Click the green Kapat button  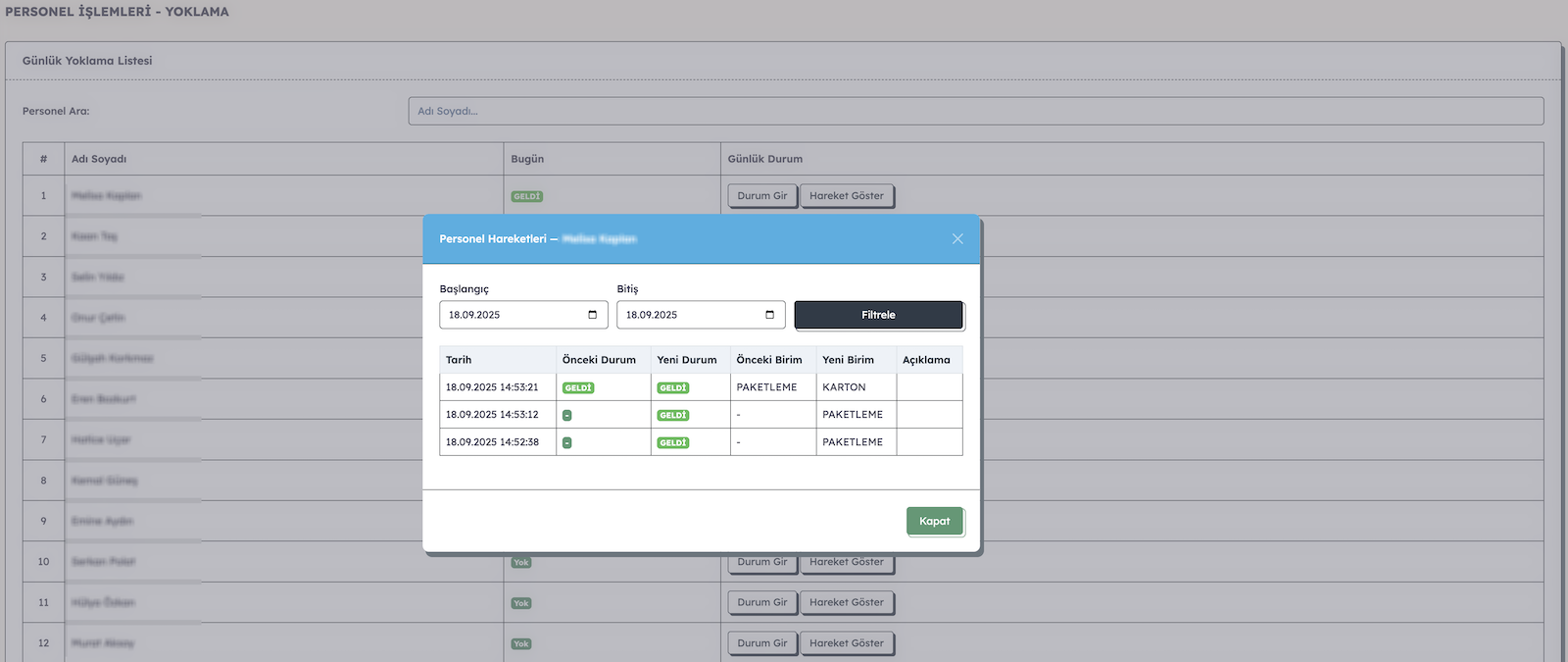[x=934, y=522]
